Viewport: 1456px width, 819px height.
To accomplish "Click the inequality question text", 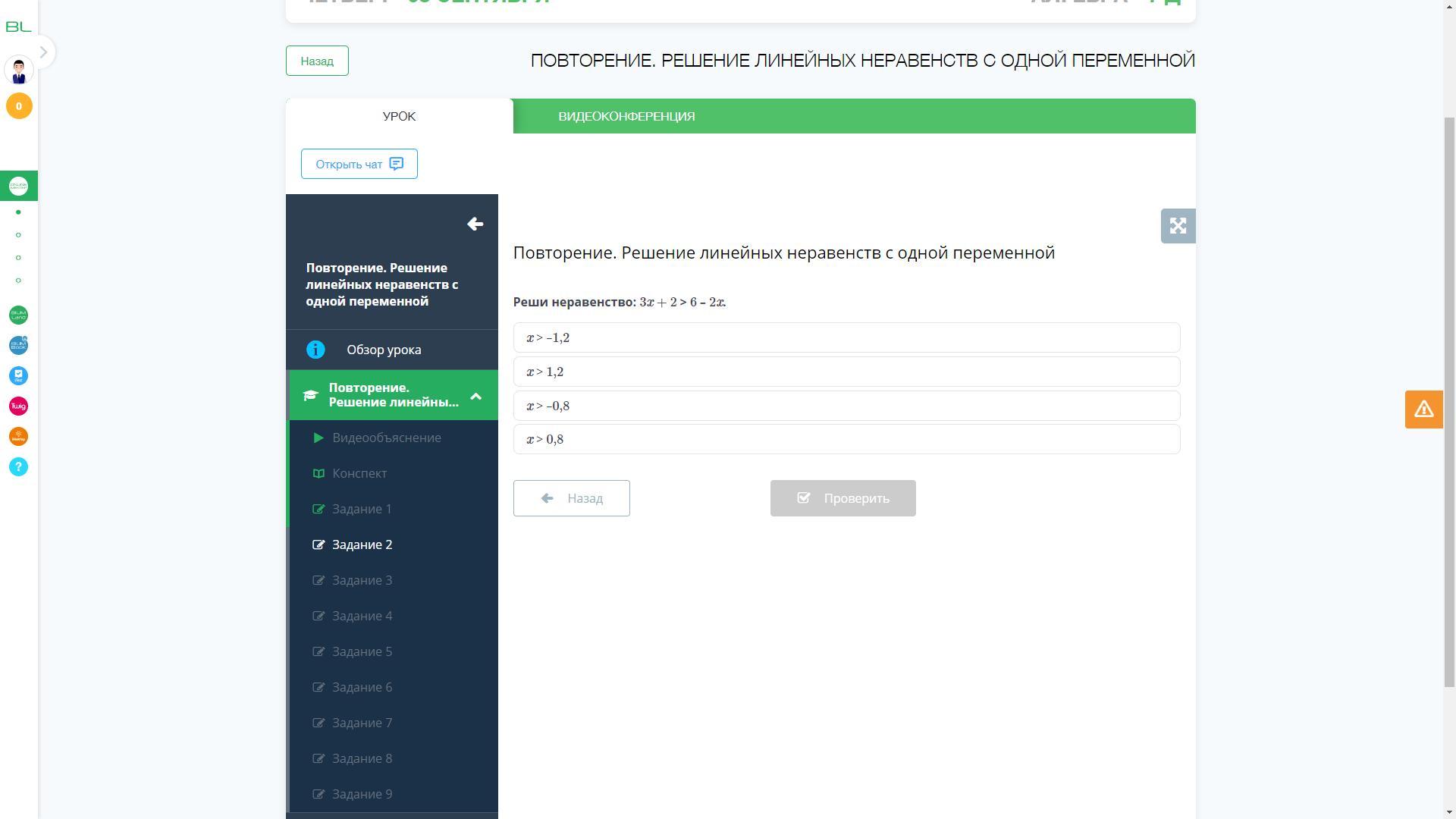I will point(620,302).
